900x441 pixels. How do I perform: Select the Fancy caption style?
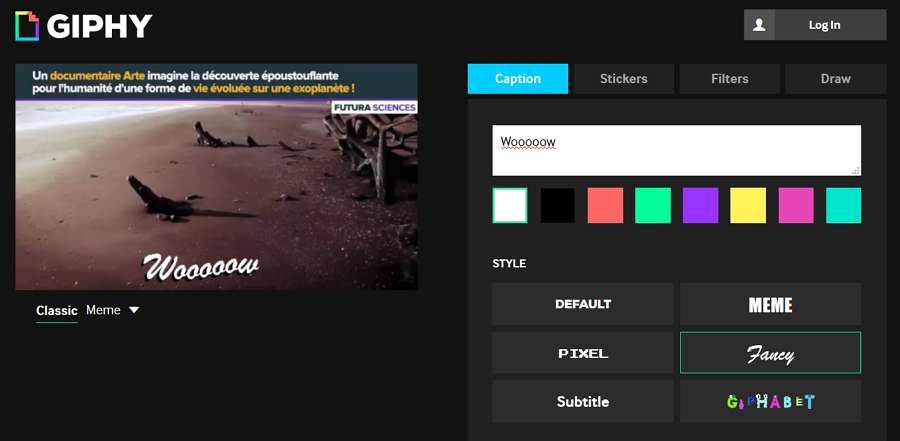[x=770, y=353]
